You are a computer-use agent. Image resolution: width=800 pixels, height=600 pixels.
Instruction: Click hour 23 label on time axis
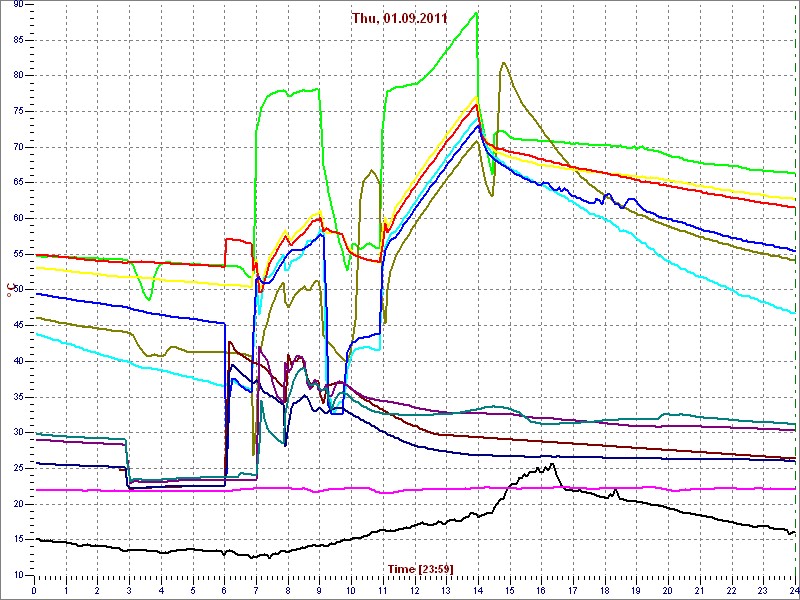point(762,589)
